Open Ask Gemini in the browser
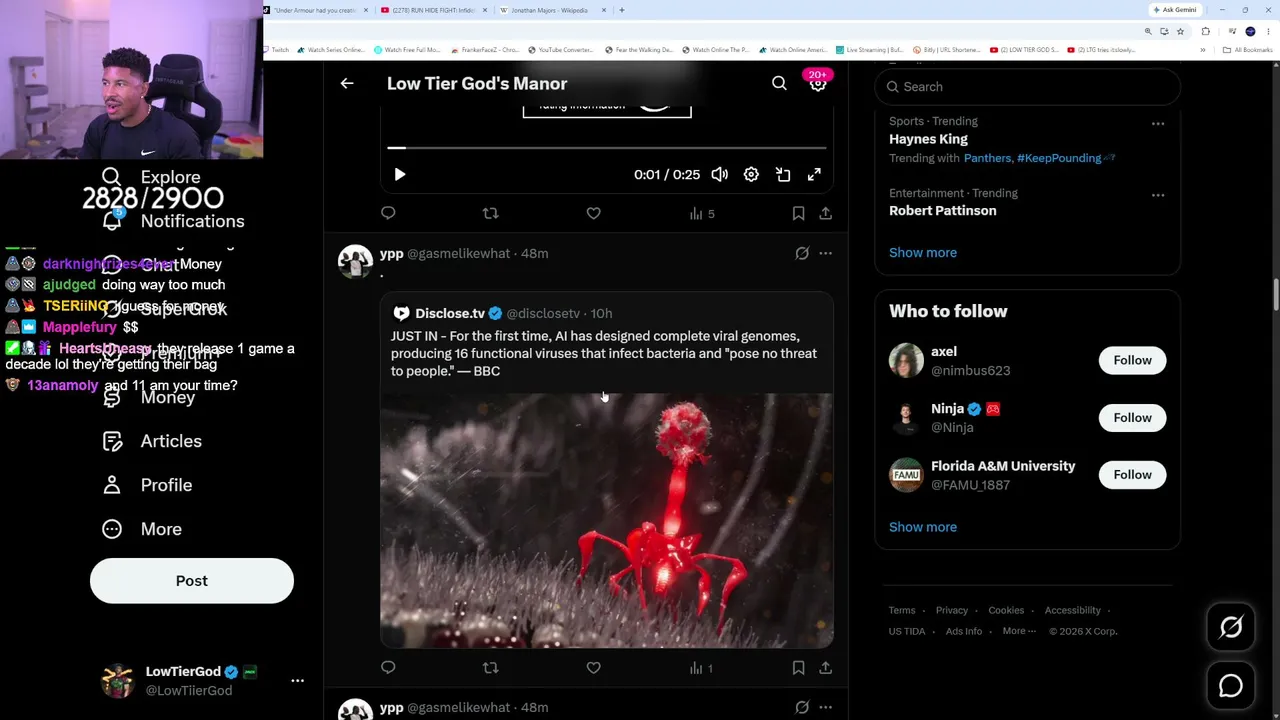The width and height of the screenshot is (1280, 720). [x=1175, y=10]
